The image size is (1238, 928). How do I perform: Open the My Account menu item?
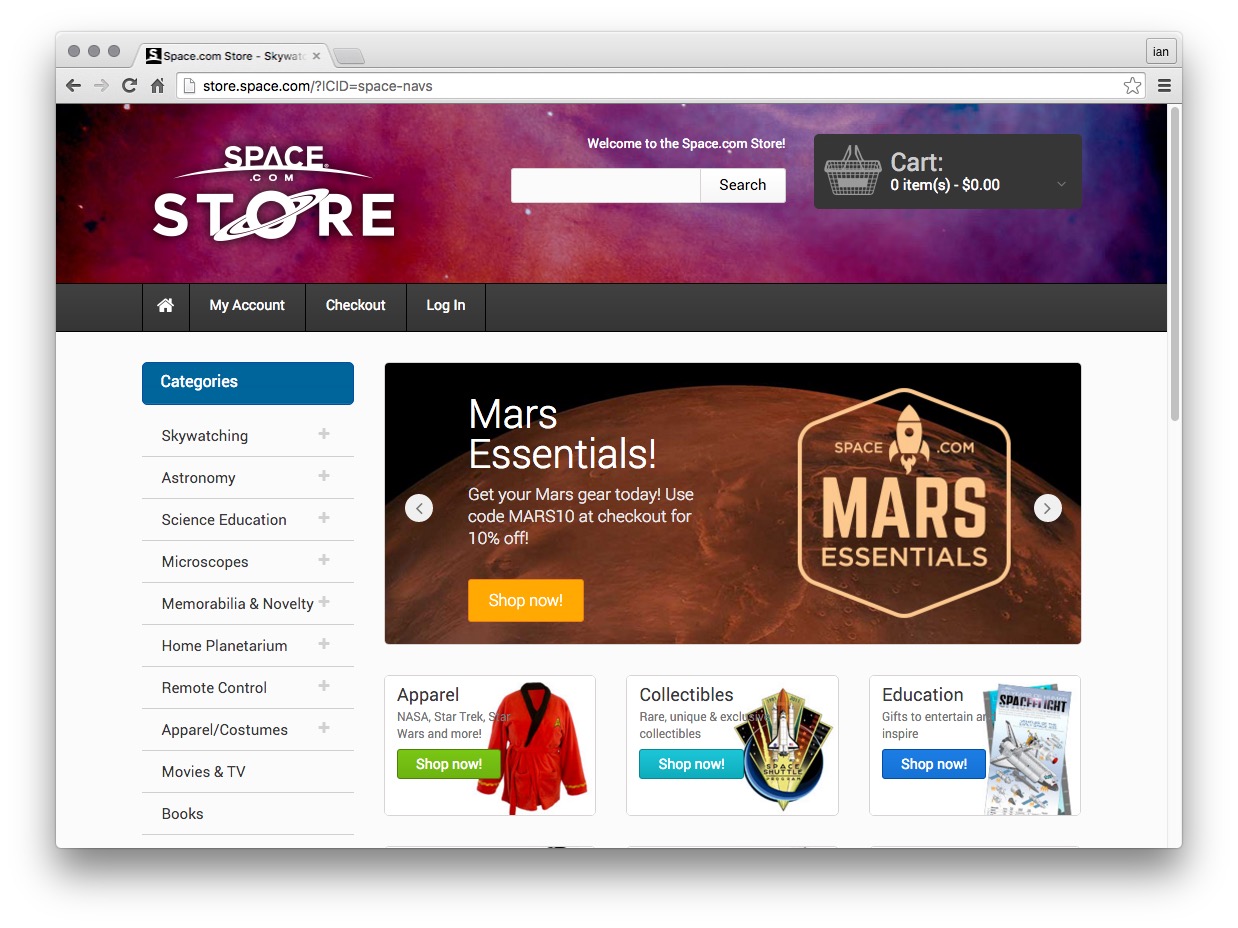(x=247, y=306)
